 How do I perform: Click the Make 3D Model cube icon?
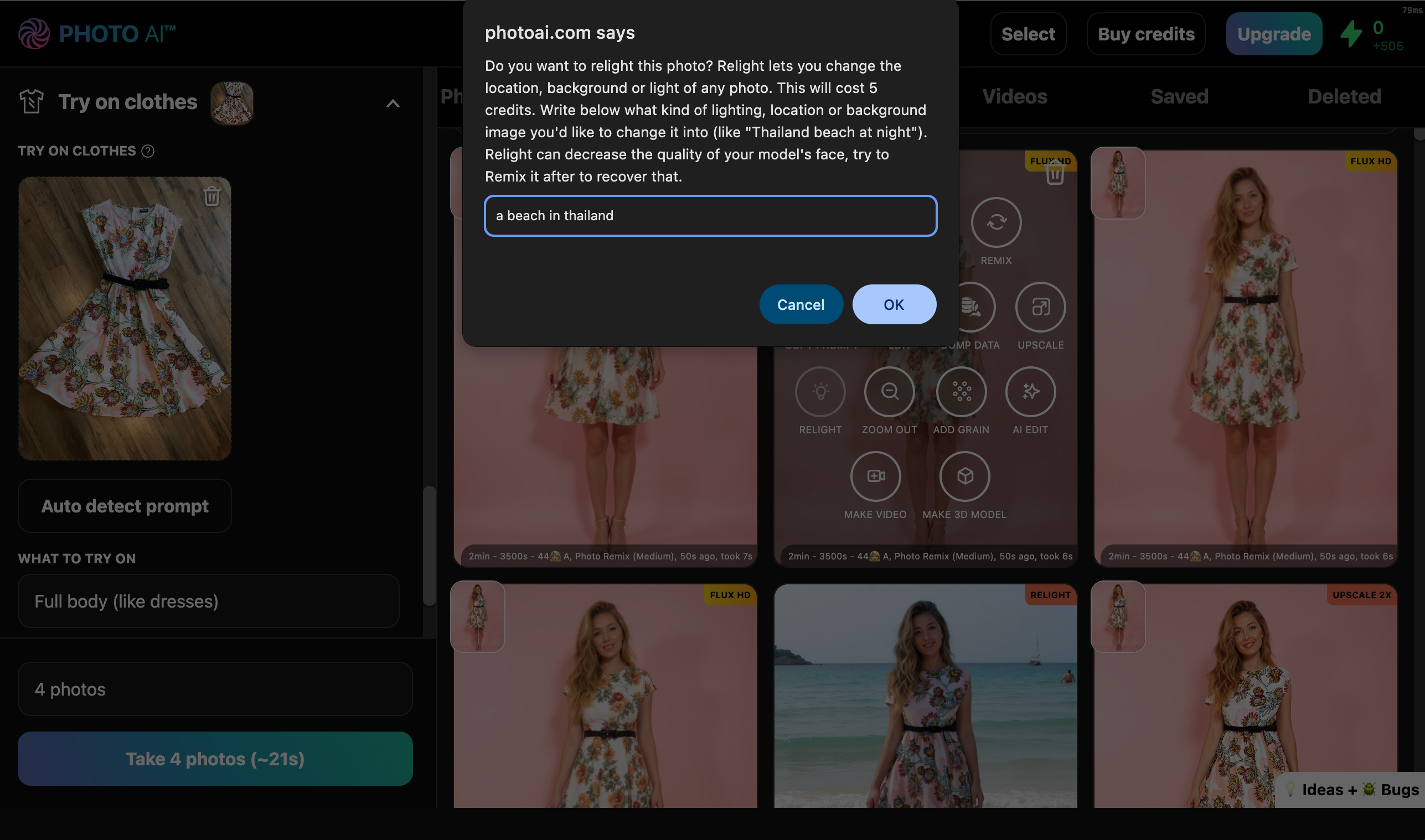964,476
